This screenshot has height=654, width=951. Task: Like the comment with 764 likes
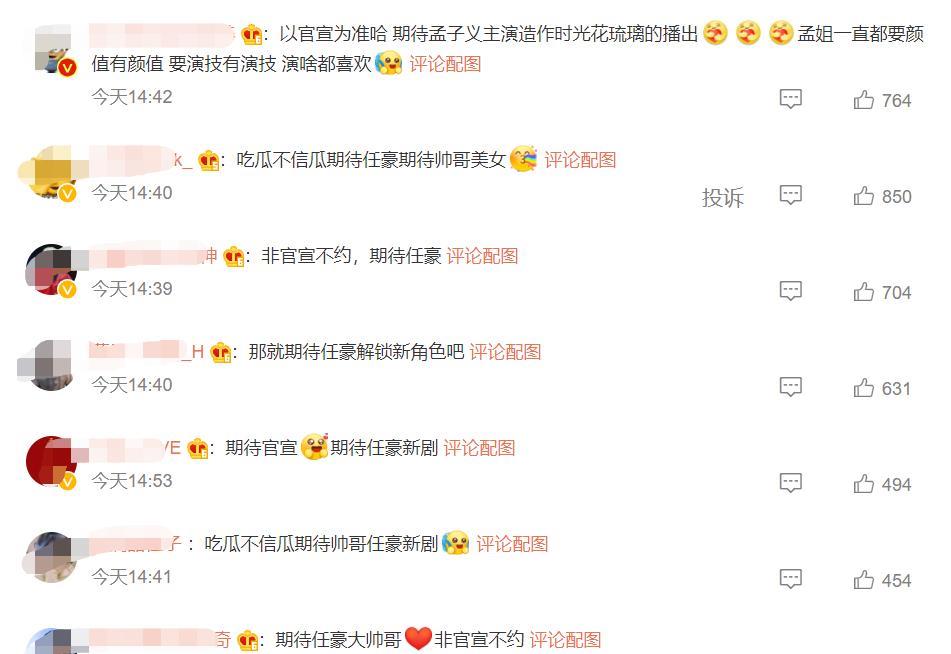[x=863, y=99]
